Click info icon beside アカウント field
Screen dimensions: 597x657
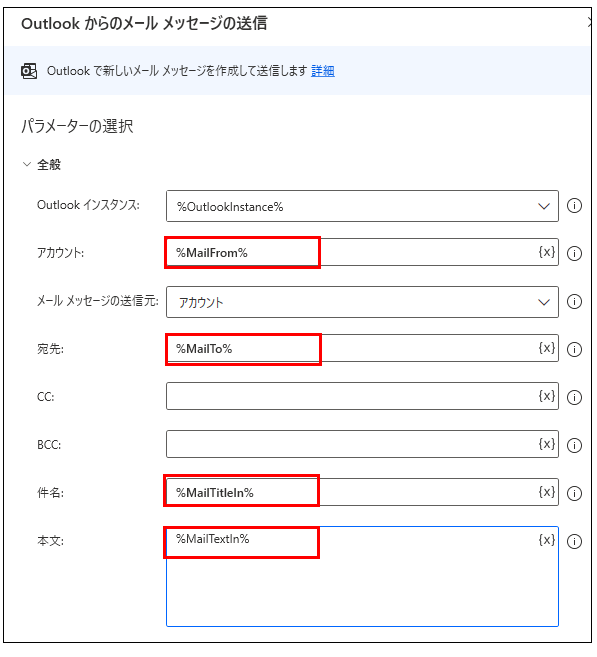[x=574, y=253]
